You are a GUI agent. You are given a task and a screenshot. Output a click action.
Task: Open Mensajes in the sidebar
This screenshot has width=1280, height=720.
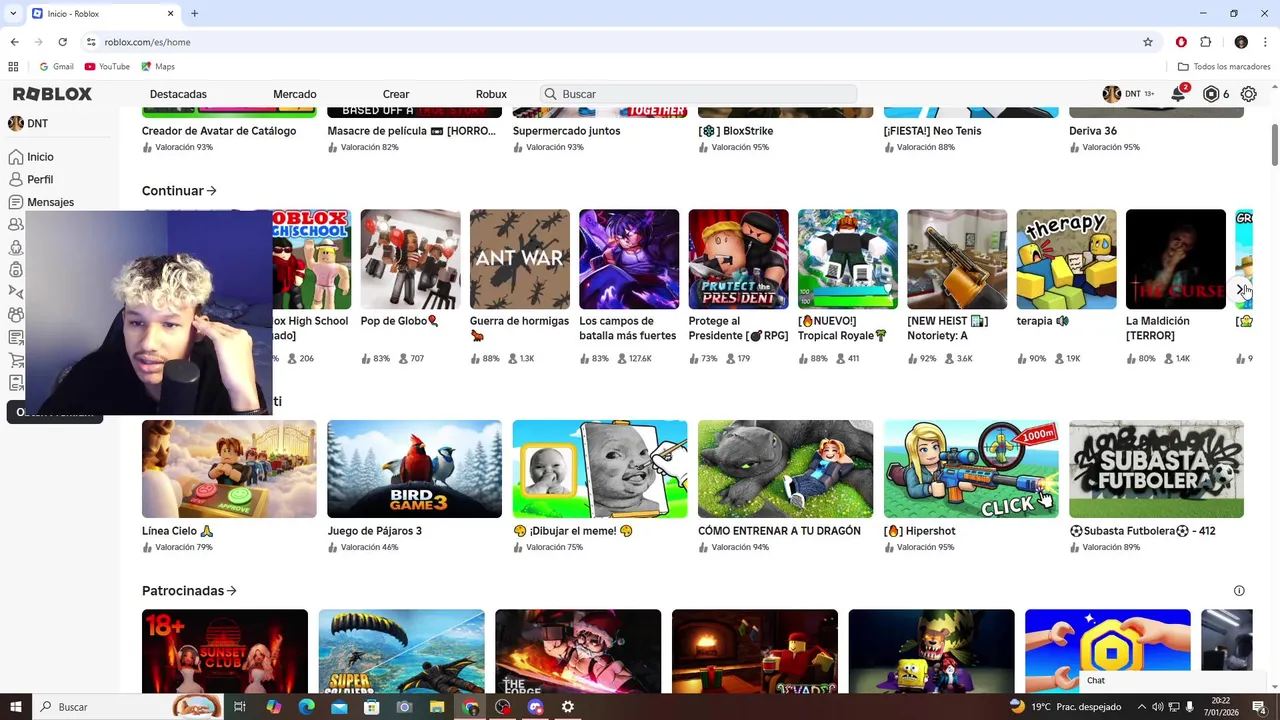pos(41,202)
